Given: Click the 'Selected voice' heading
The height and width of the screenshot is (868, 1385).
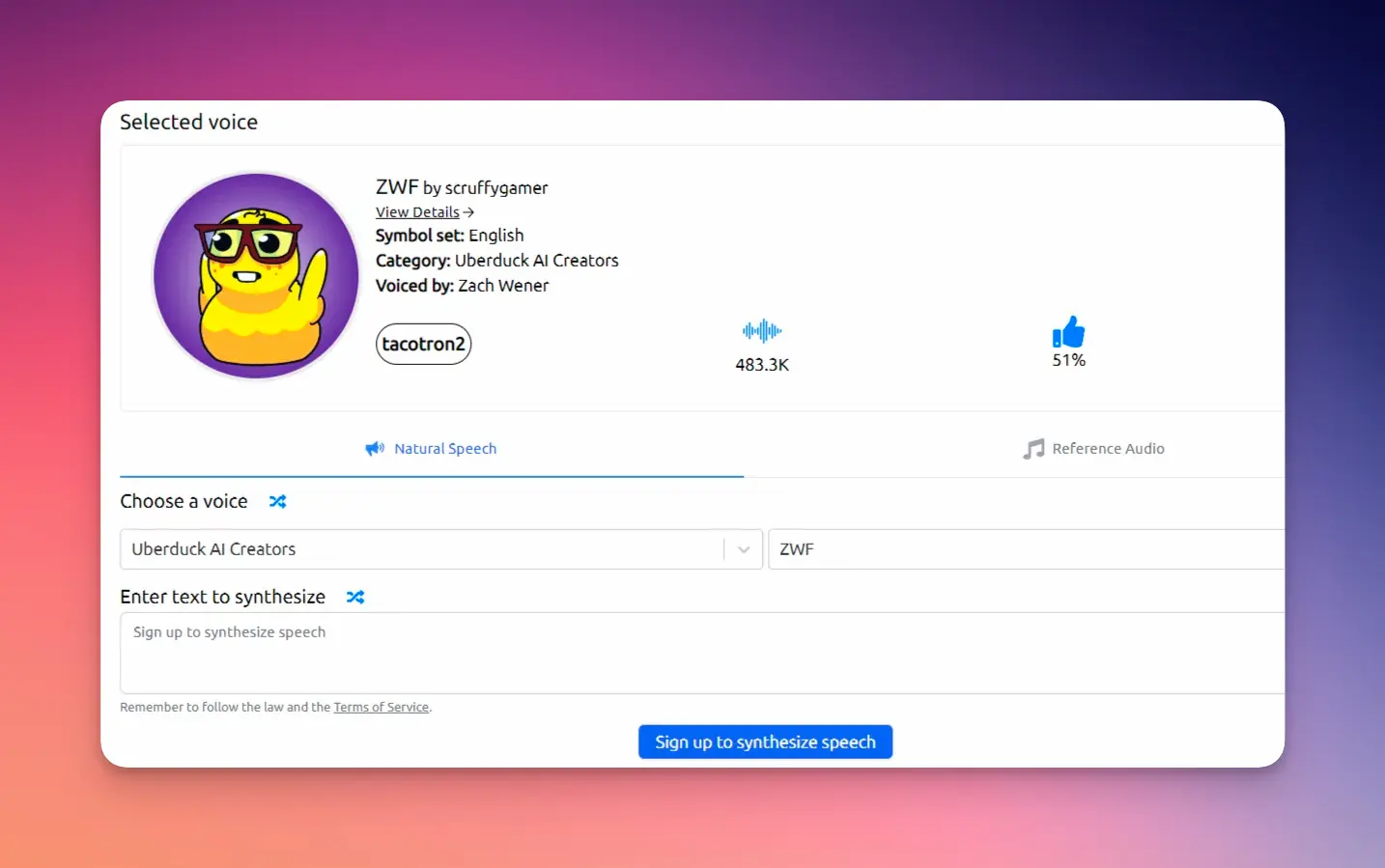Looking at the screenshot, I should tap(189, 122).
